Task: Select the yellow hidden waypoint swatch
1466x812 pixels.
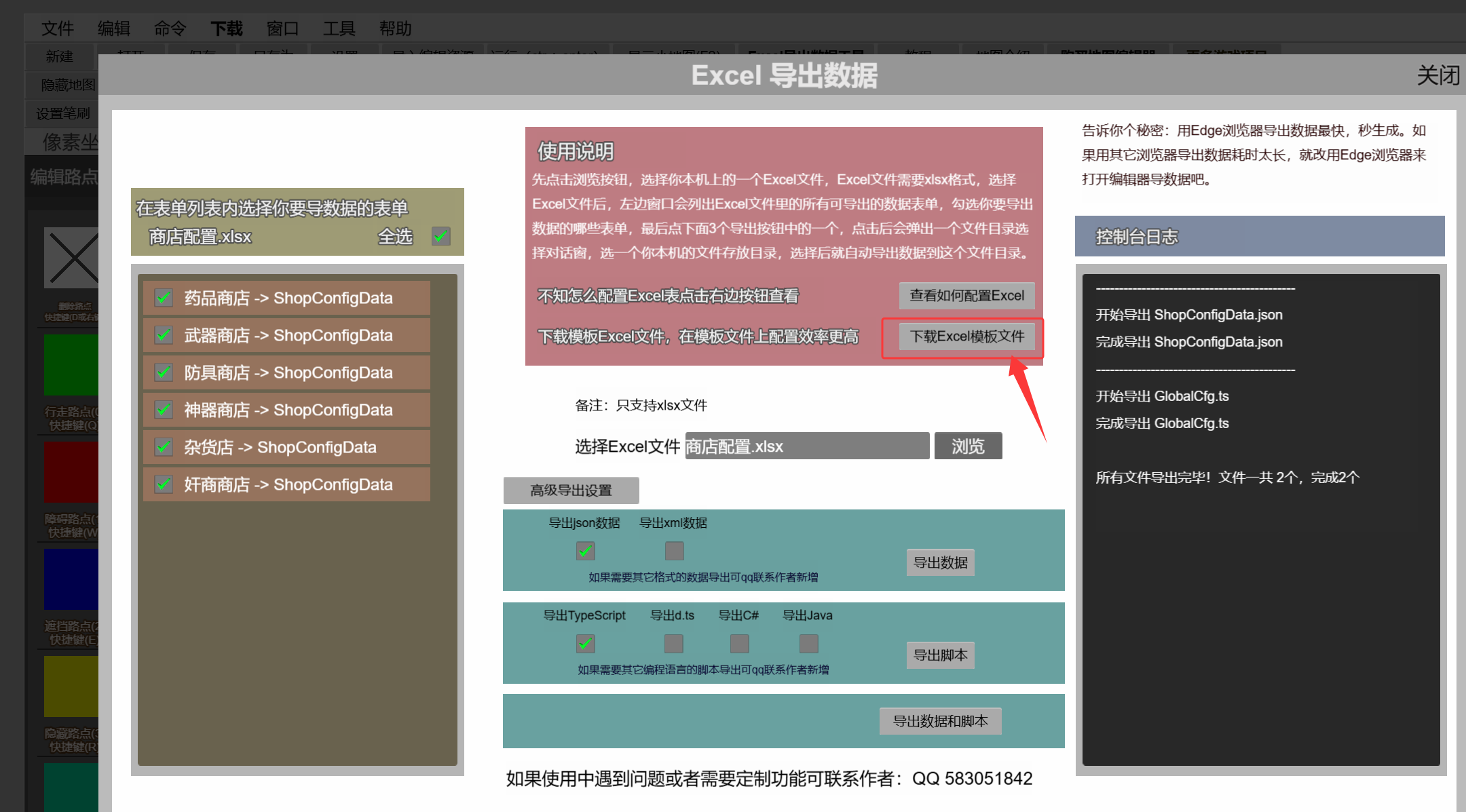Action: click(x=71, y=686)
